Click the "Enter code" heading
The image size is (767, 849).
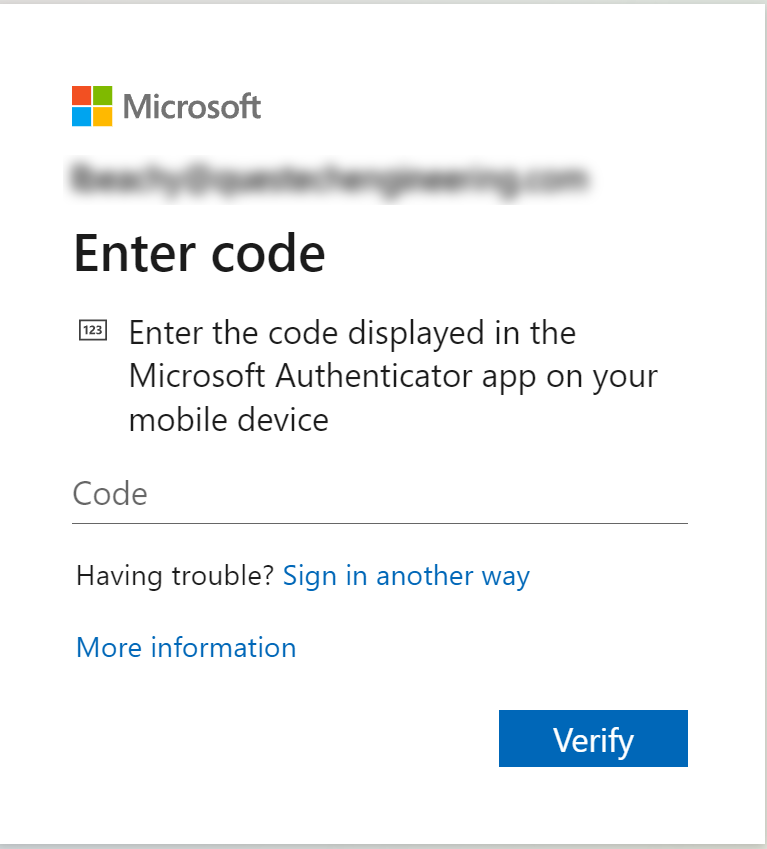click(198, 253)
